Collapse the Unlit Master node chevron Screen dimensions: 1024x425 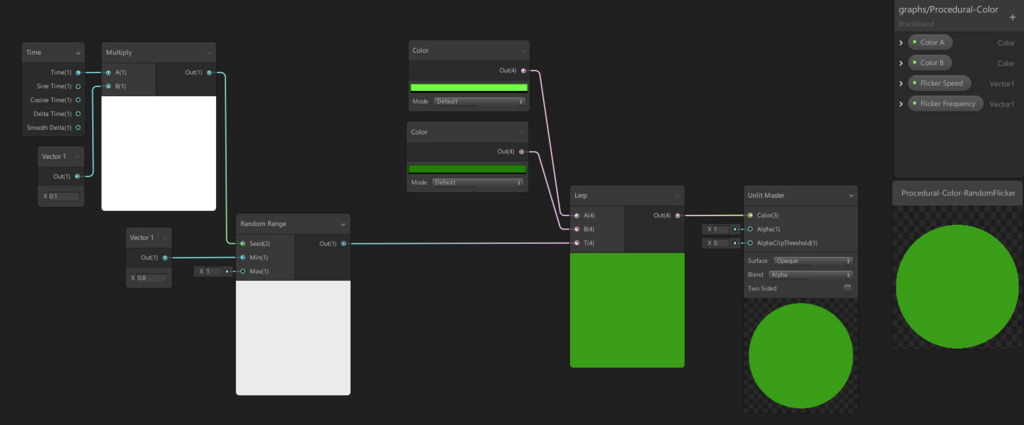coord(851,195)
